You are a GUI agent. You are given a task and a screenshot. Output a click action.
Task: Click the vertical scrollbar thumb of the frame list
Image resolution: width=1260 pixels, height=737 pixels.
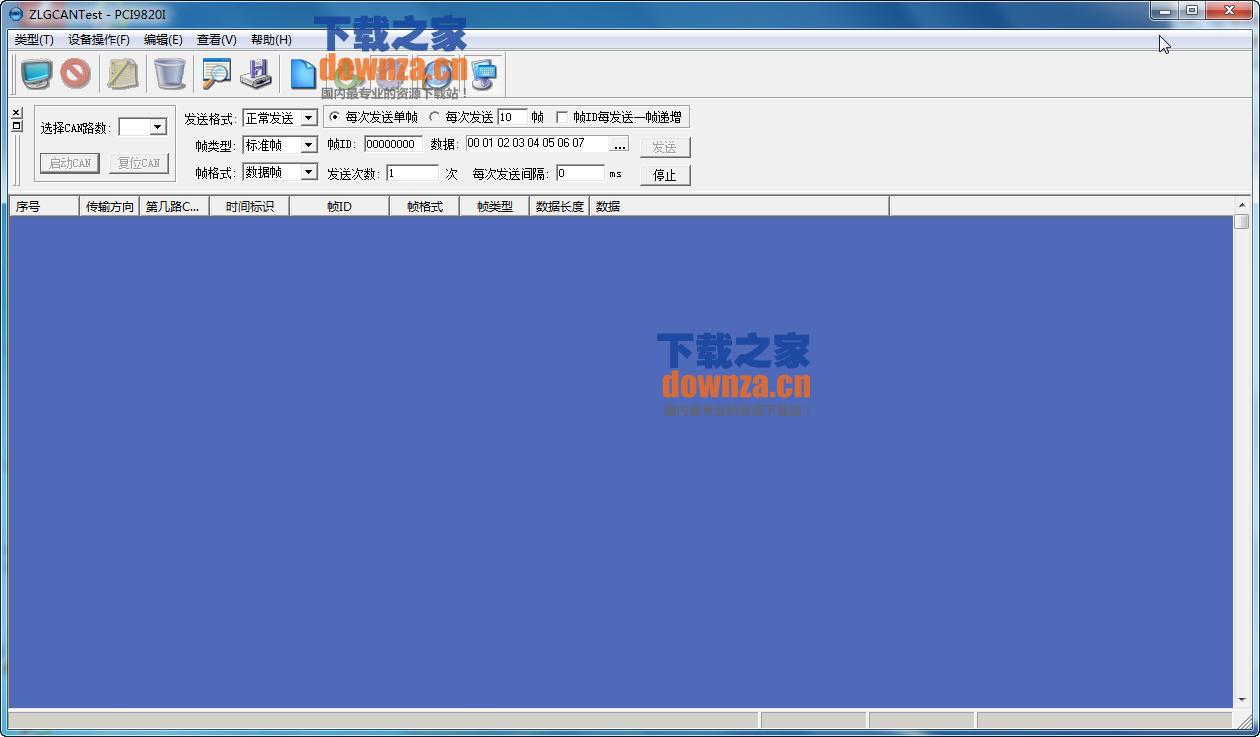tap(1242, 222)
